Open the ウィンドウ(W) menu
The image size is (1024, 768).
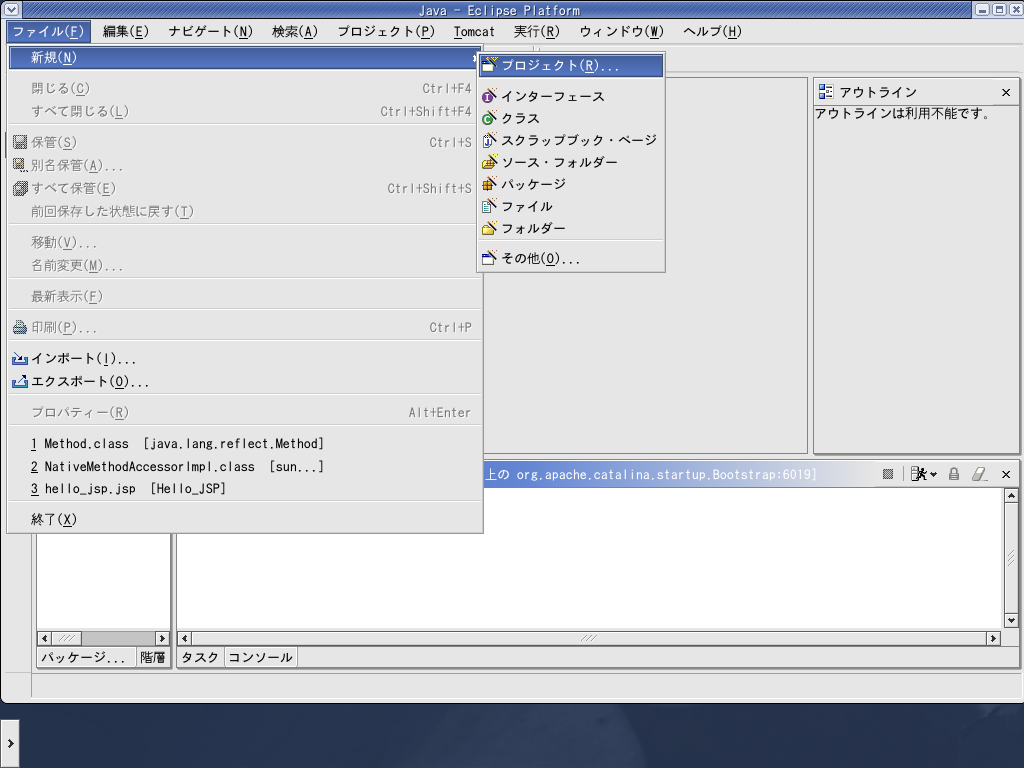pyautogui.click(x=622, y=31)
